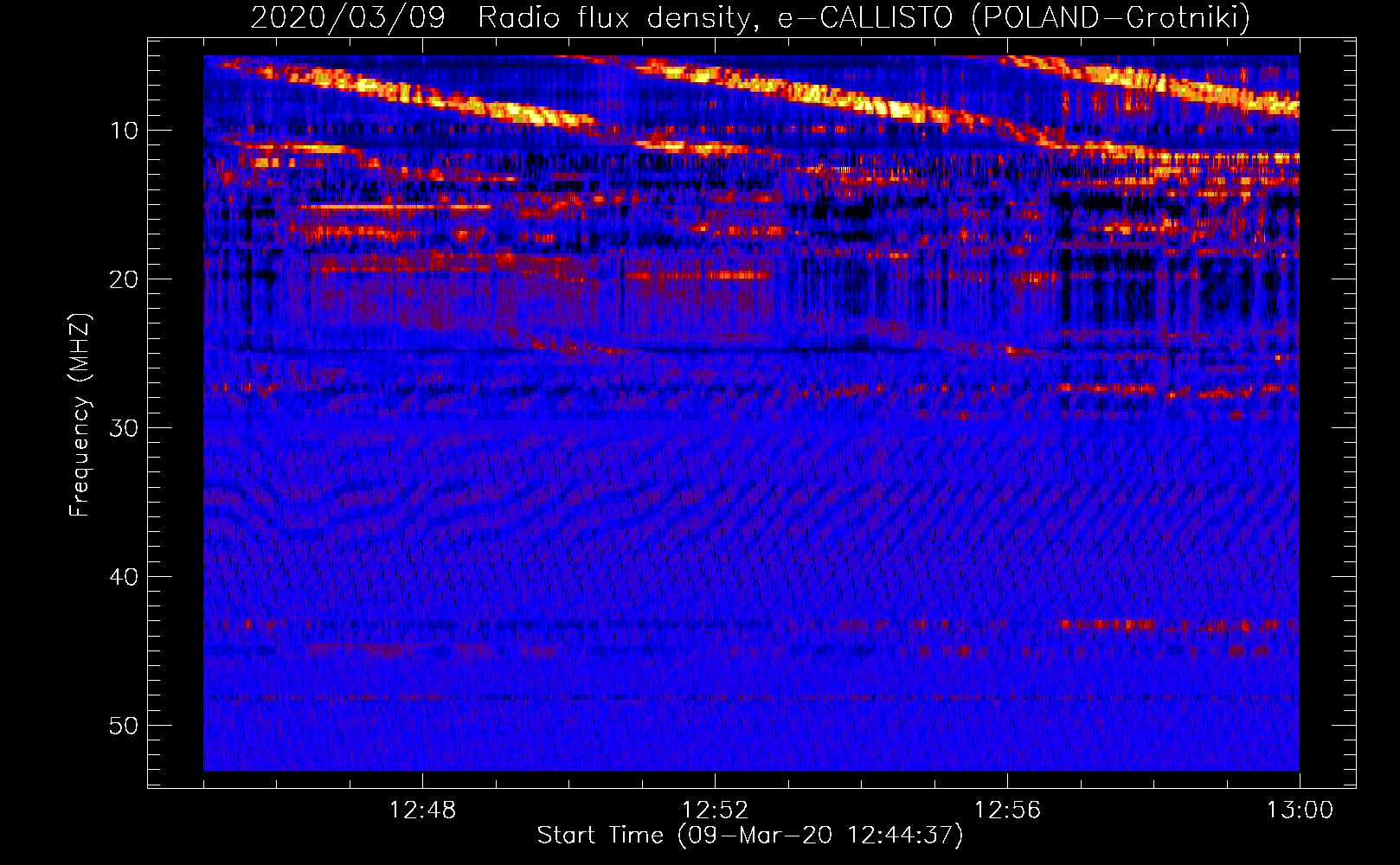Click the plot title e-CALLISTO (POLAND-Grotniki)
1400x865 pixels.
(x=1013, y=16)
